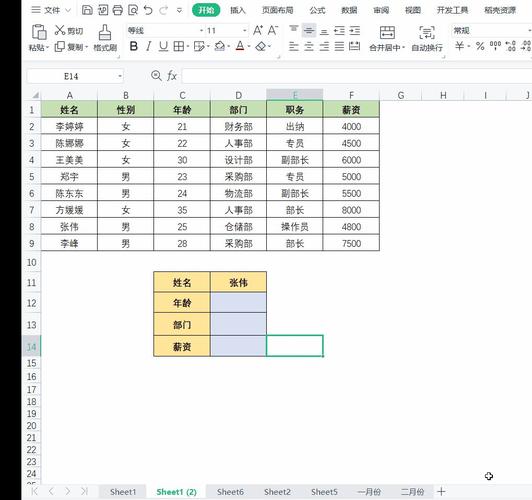The height and width of the screenshot is (500, 532).
Task: Switch to the 数据 tab
Action: (349, 10)
